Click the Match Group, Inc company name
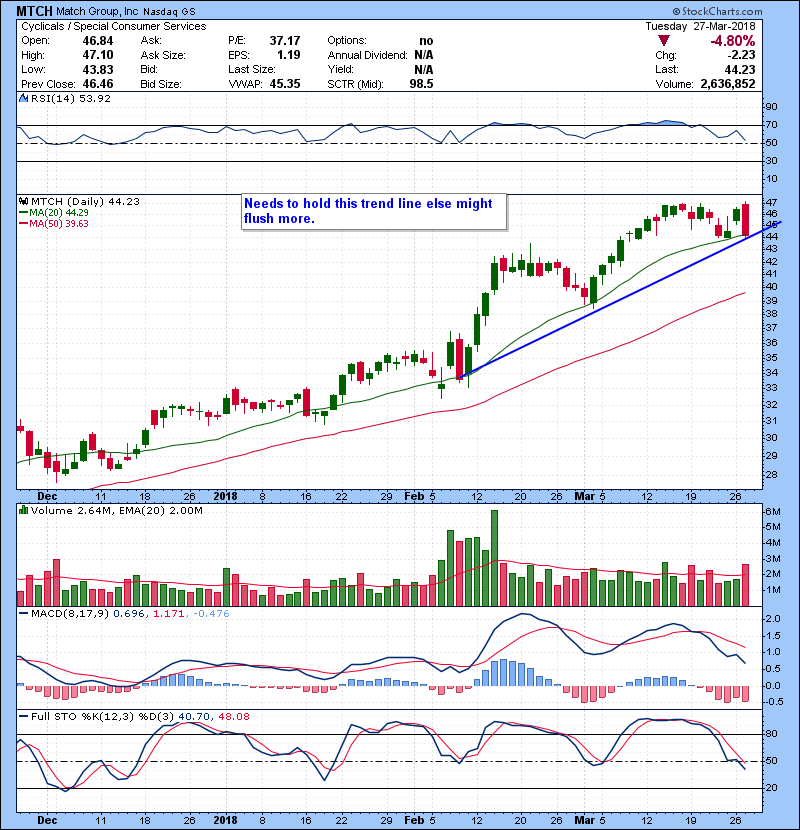Viewport: 800px width, 830px height. point(97,11)
